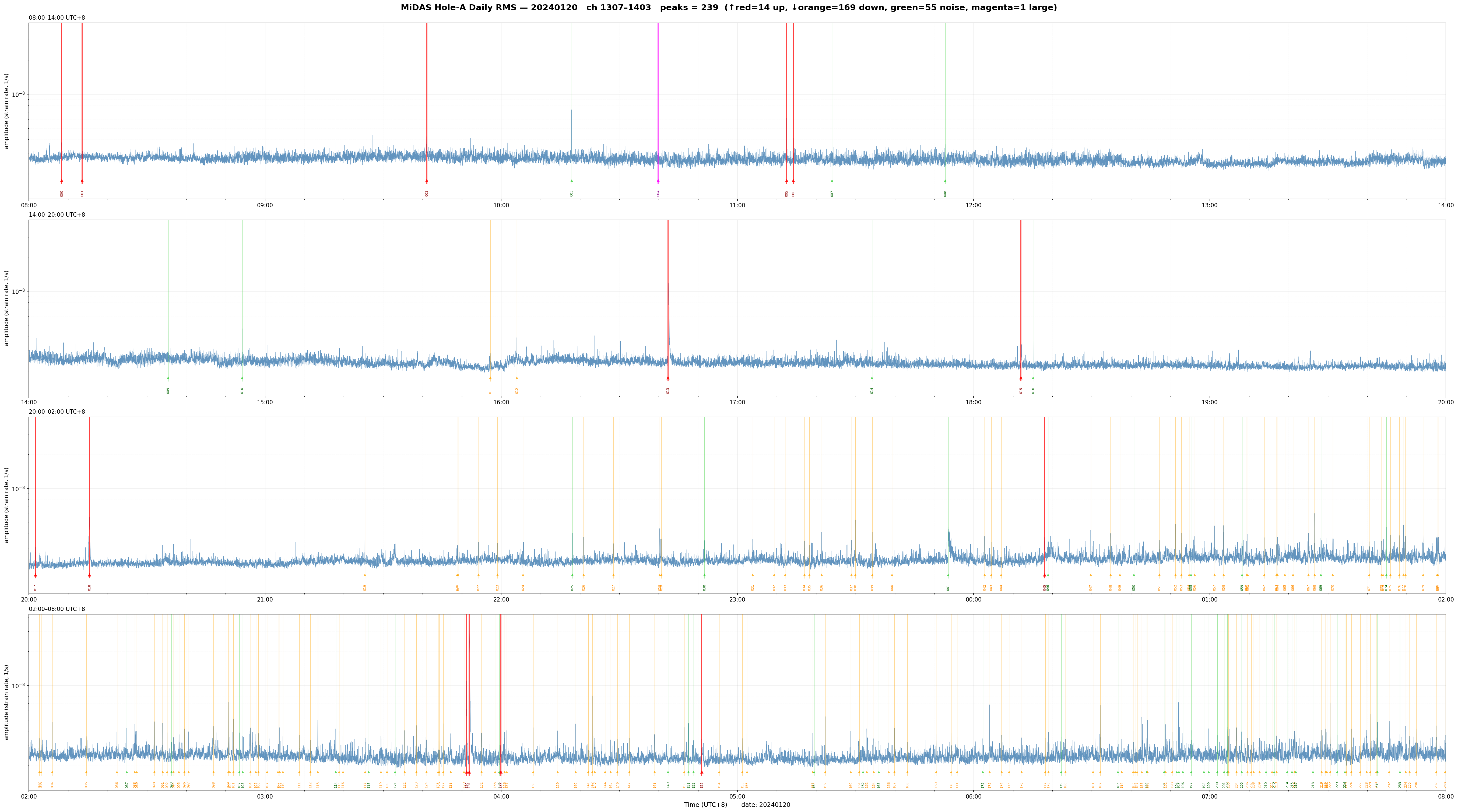This screenshot has height=812, width=1458.
Task: Select the green noise marker labeled 010
Action: pos(242,378)
